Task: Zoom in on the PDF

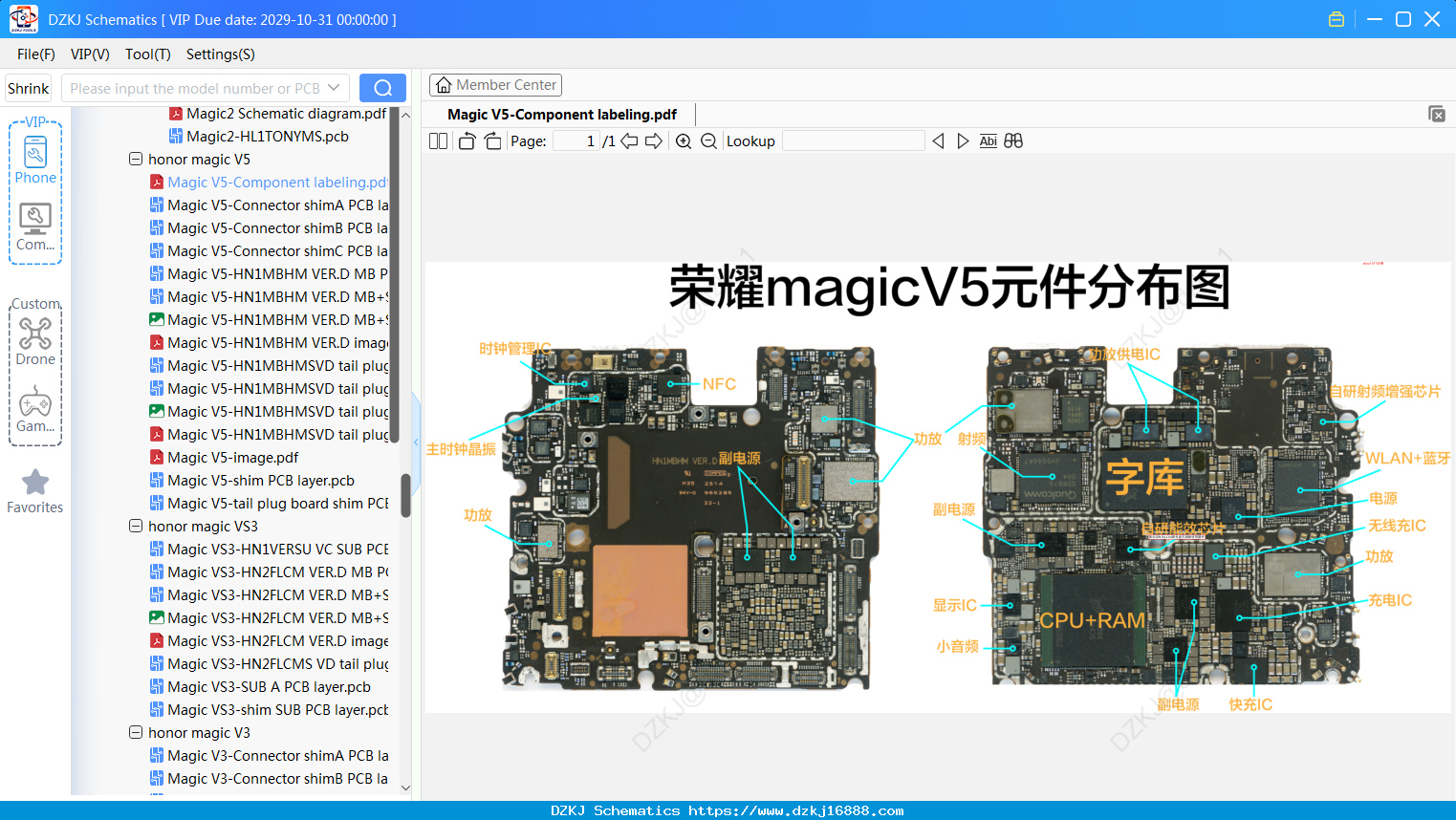Action: pyautogui.click(x=684, y=141)
